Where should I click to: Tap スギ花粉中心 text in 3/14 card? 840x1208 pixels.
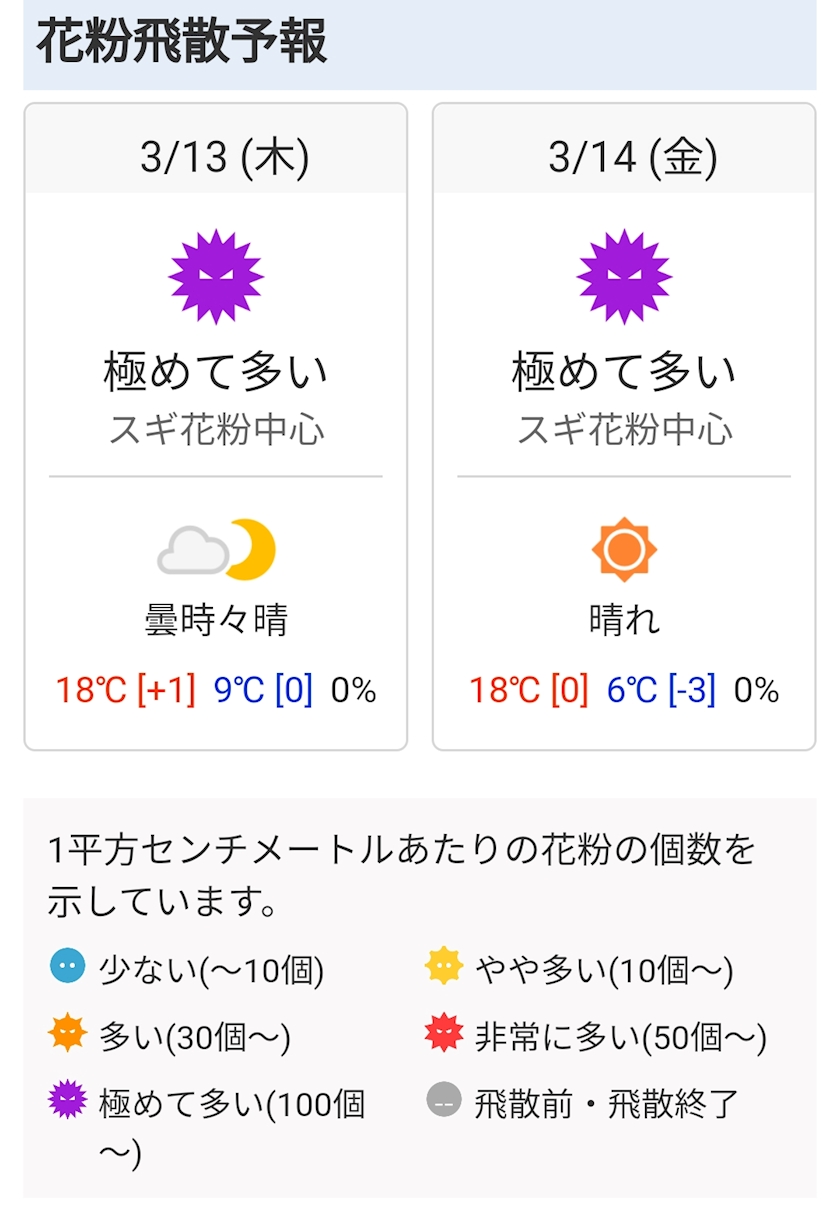click(624, 430)
